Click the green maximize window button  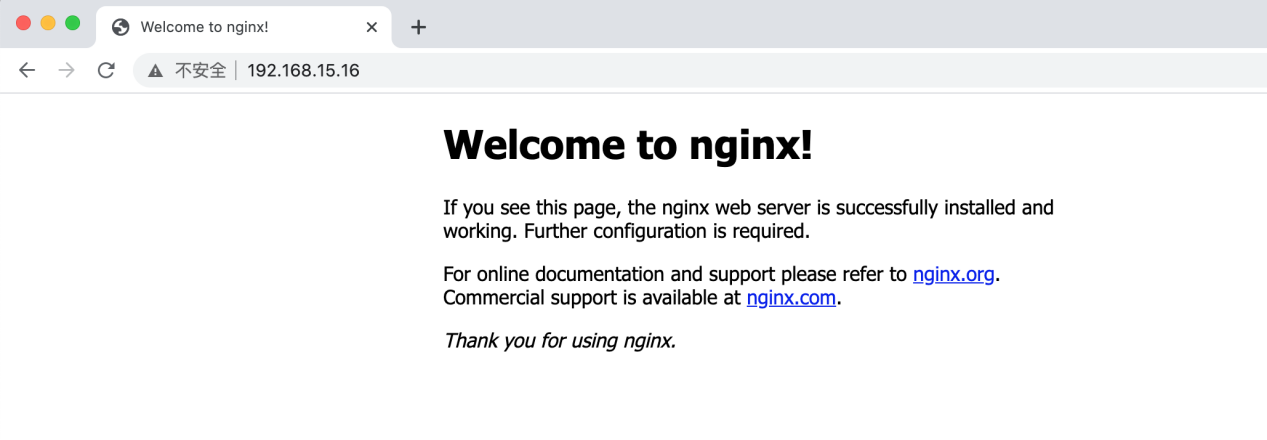72,23
